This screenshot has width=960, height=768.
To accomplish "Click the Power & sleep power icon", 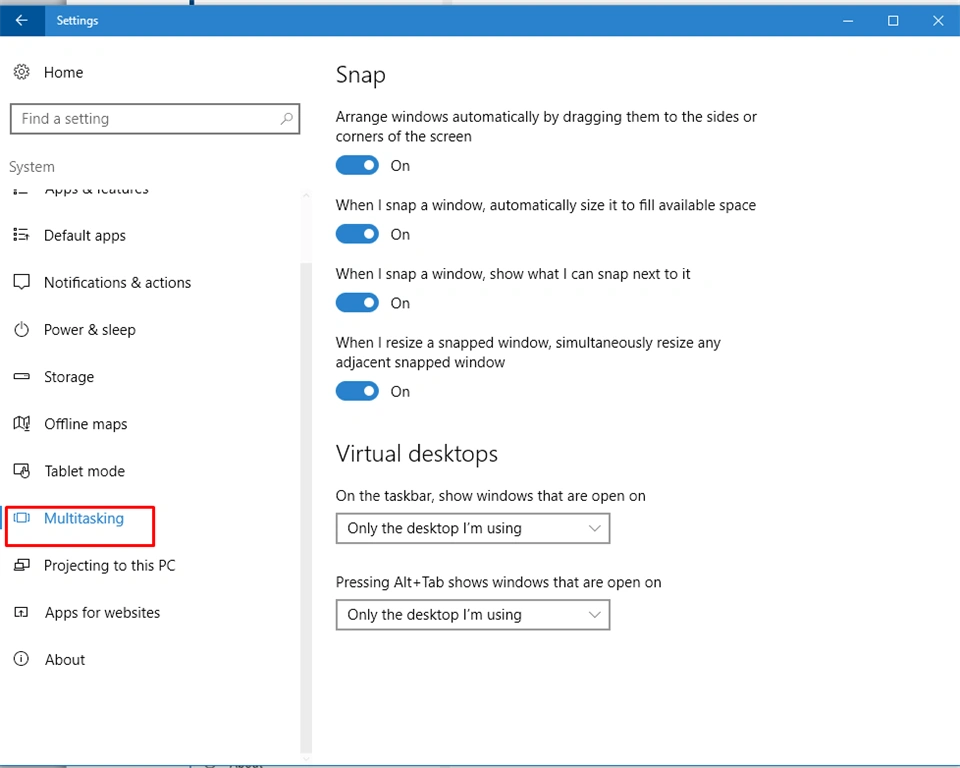I will pyautogui.click(x=21, y=329).
